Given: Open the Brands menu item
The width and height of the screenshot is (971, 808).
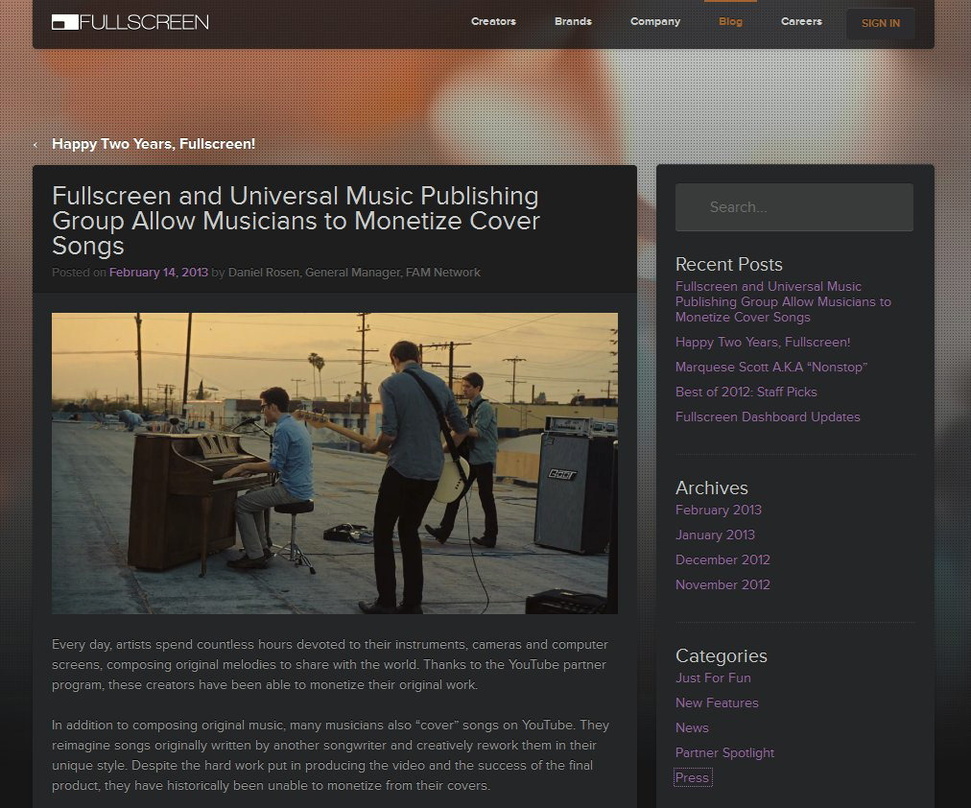Looking at the screenshot, I should coord(573,22).
